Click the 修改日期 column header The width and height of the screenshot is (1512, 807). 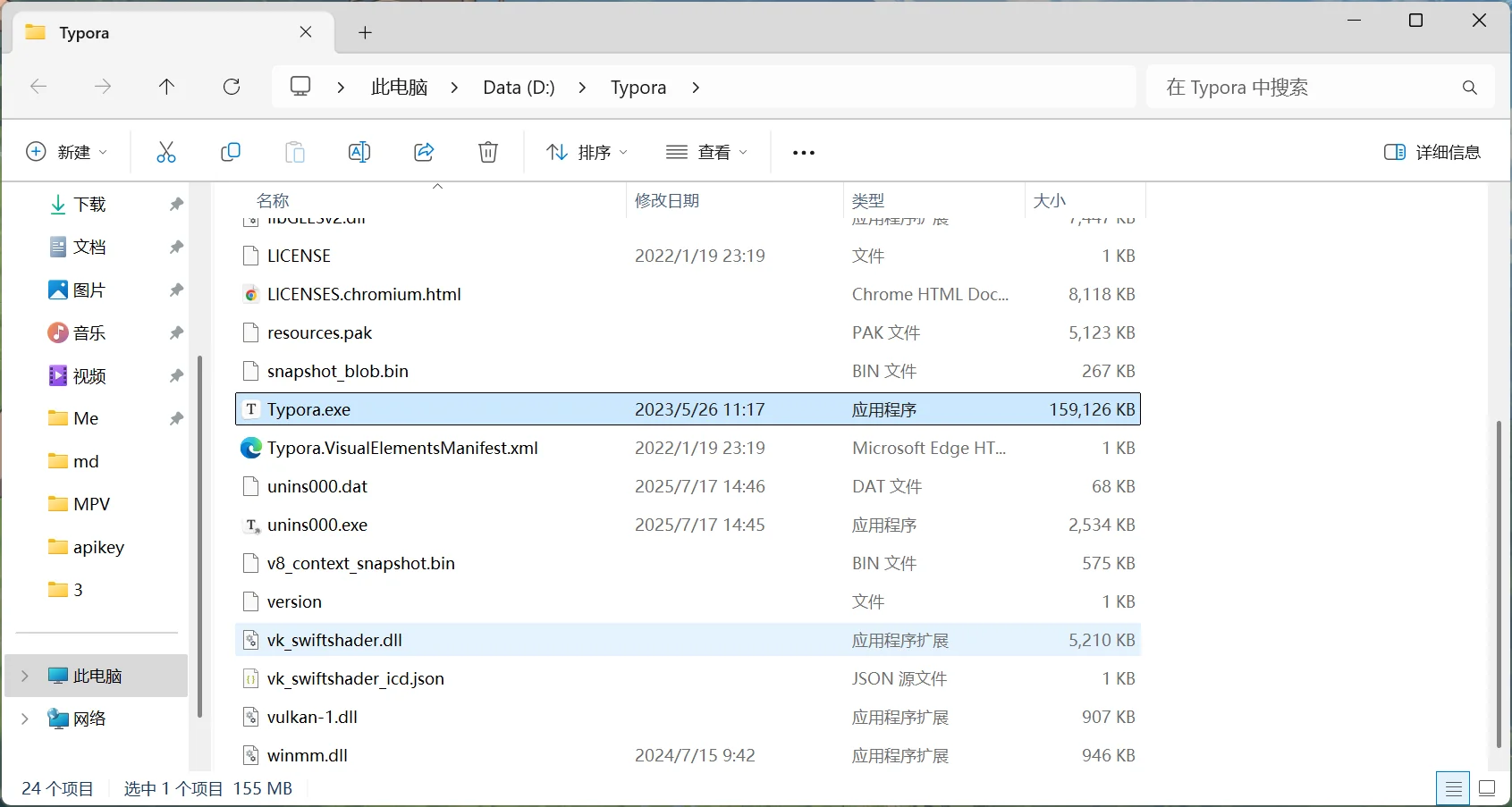[667, 200]
